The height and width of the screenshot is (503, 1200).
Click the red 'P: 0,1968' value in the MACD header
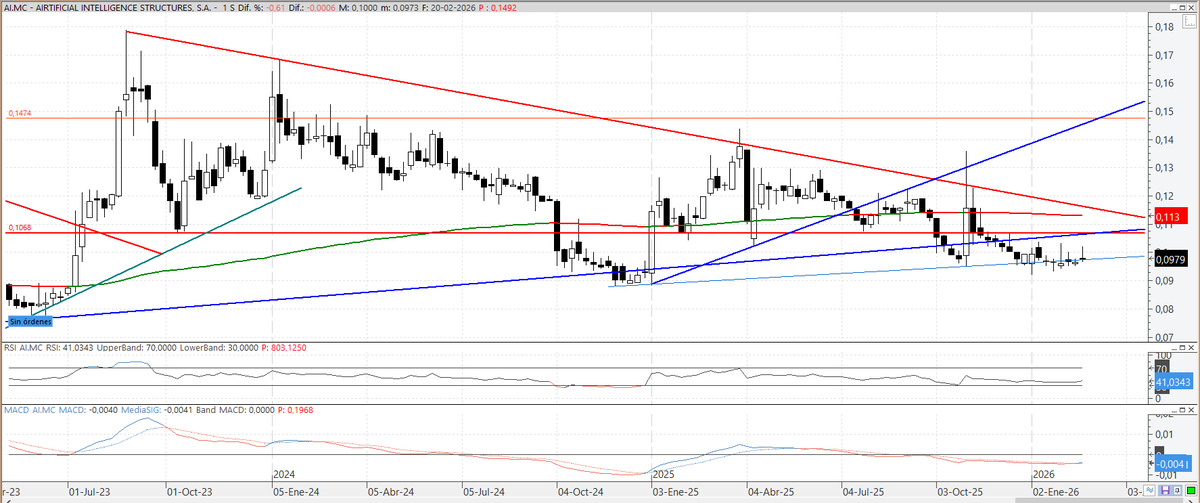[295, 410]
